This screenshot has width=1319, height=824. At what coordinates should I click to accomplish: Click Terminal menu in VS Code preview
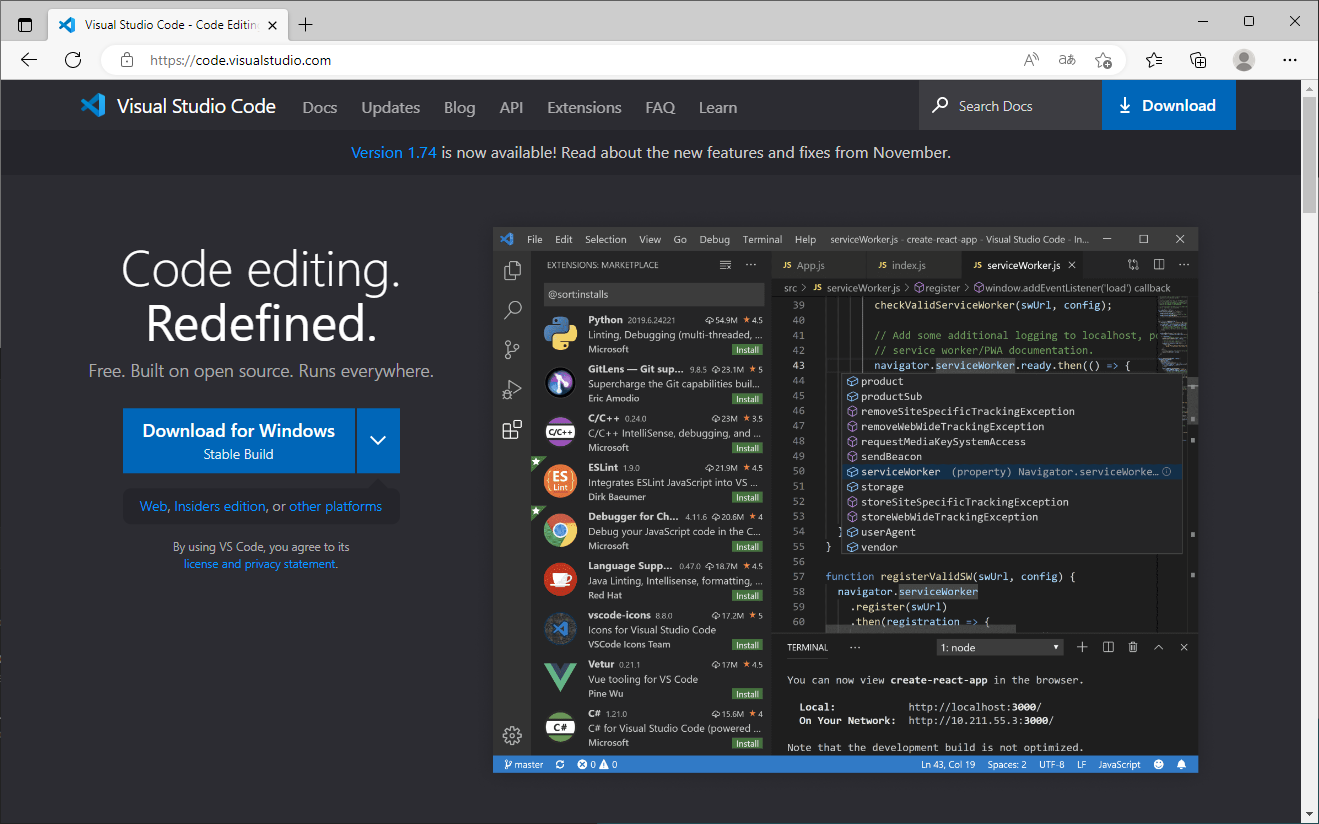[x=762, y=239]
